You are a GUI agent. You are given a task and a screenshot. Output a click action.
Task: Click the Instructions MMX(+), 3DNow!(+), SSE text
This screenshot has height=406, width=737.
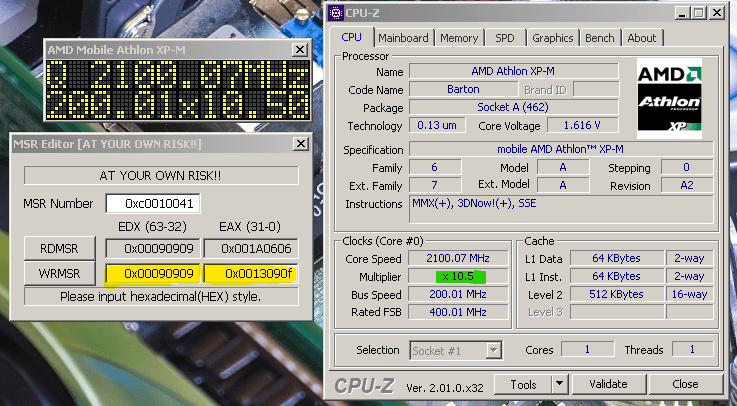[474, 203]
